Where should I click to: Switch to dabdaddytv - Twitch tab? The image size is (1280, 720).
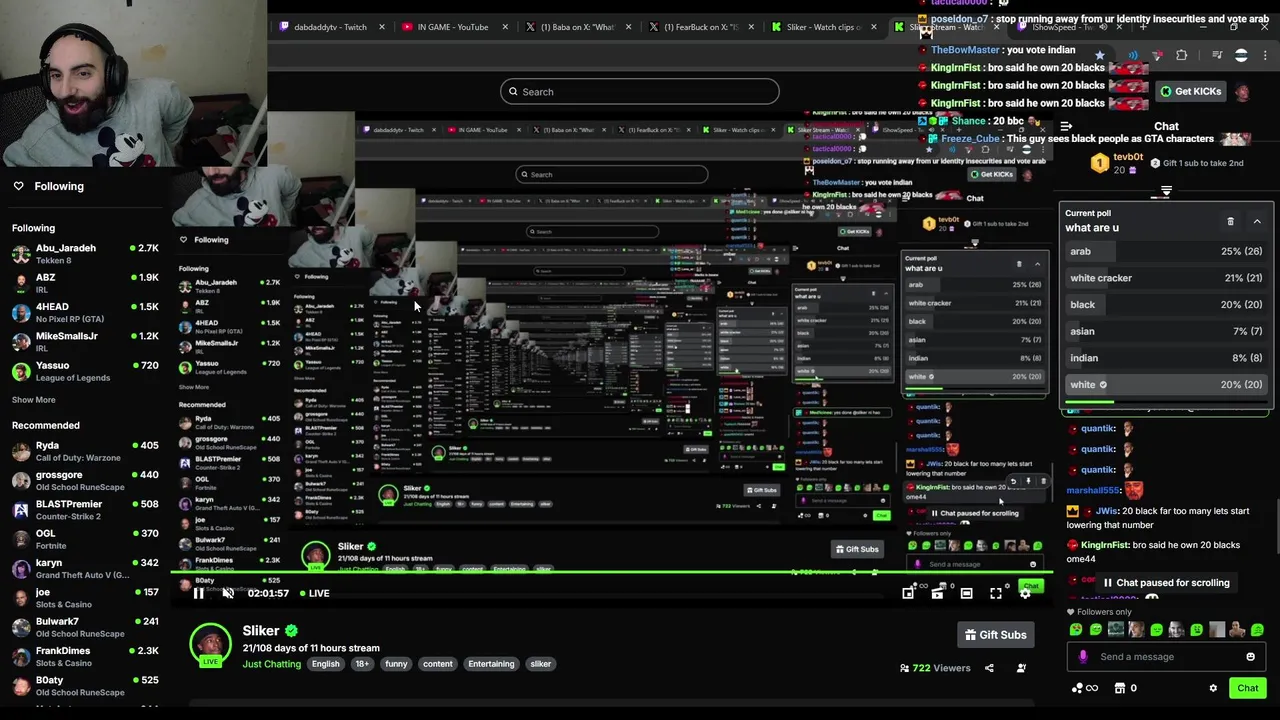(x=330, y=27)
